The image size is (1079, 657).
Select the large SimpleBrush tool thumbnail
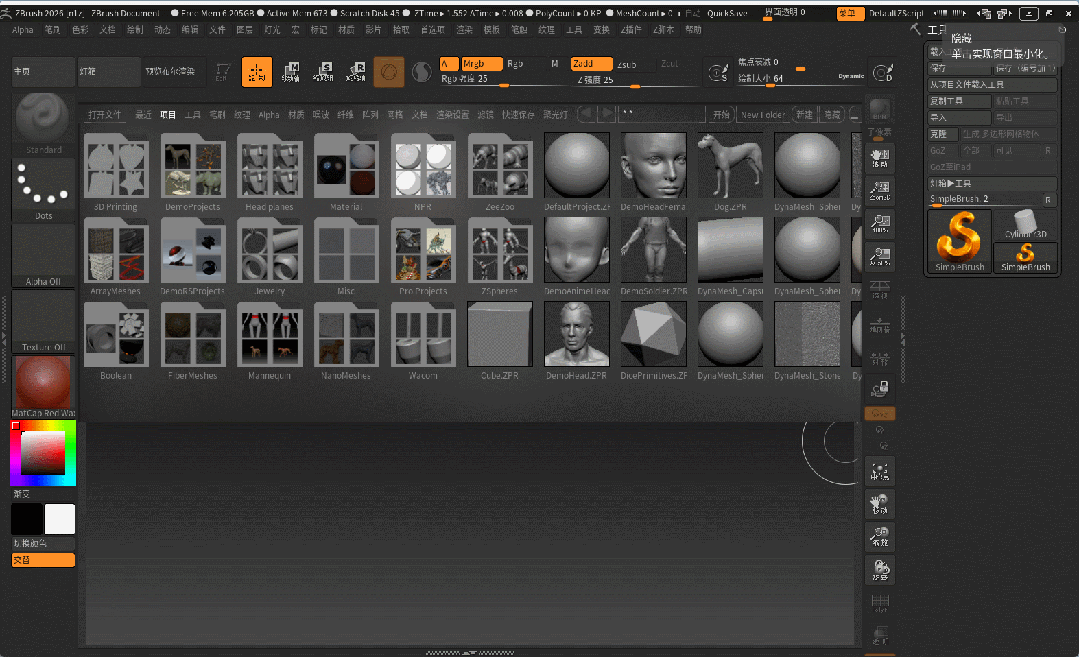point(959,241)
